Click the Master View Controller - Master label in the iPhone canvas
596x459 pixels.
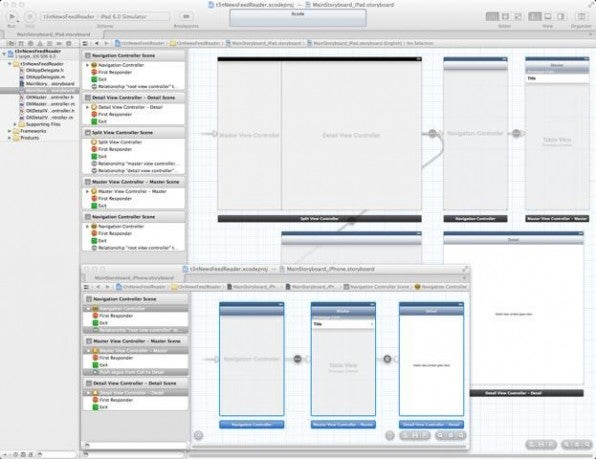(343, 424)
